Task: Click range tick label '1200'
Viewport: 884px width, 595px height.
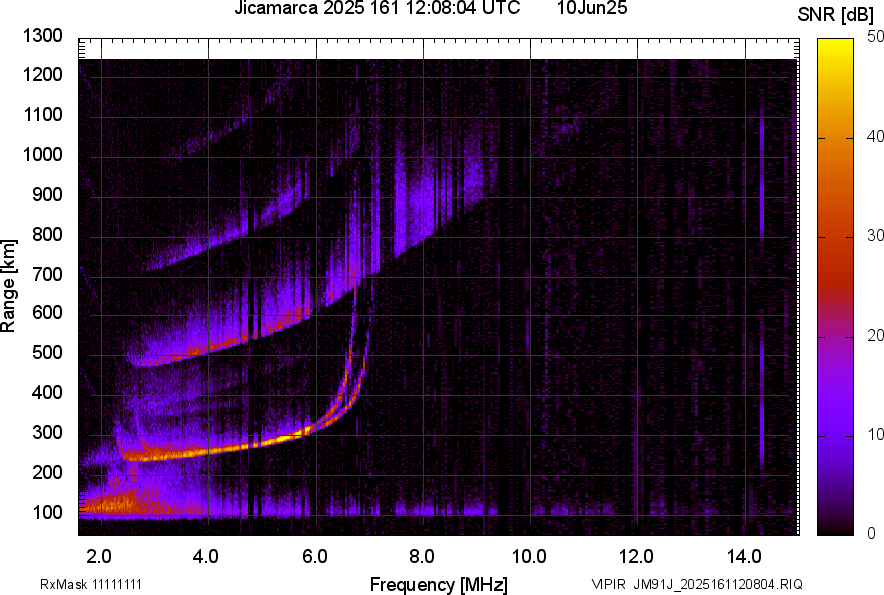Action: coord(42,74)
